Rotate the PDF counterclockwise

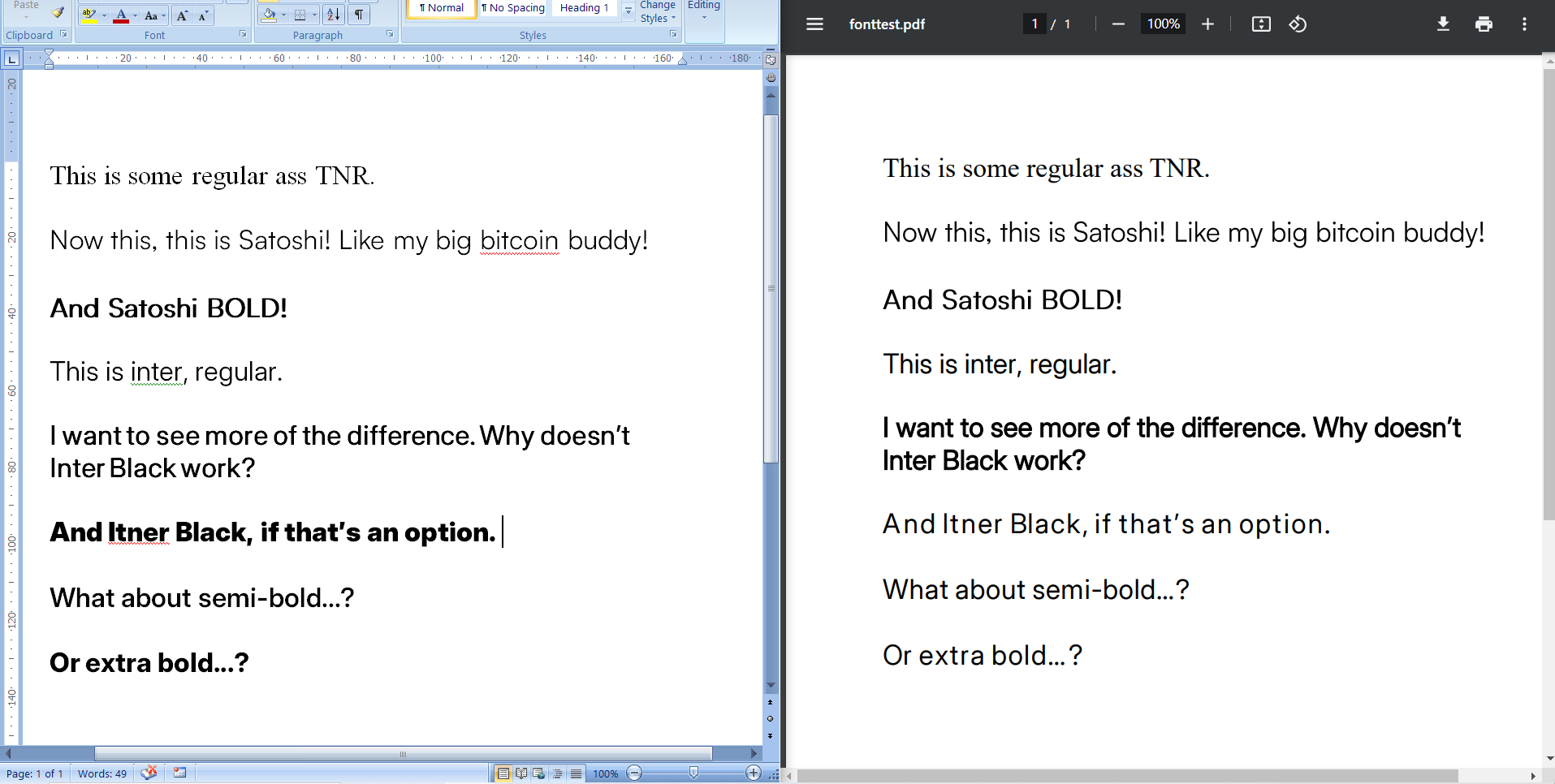tap(1298, 24)
